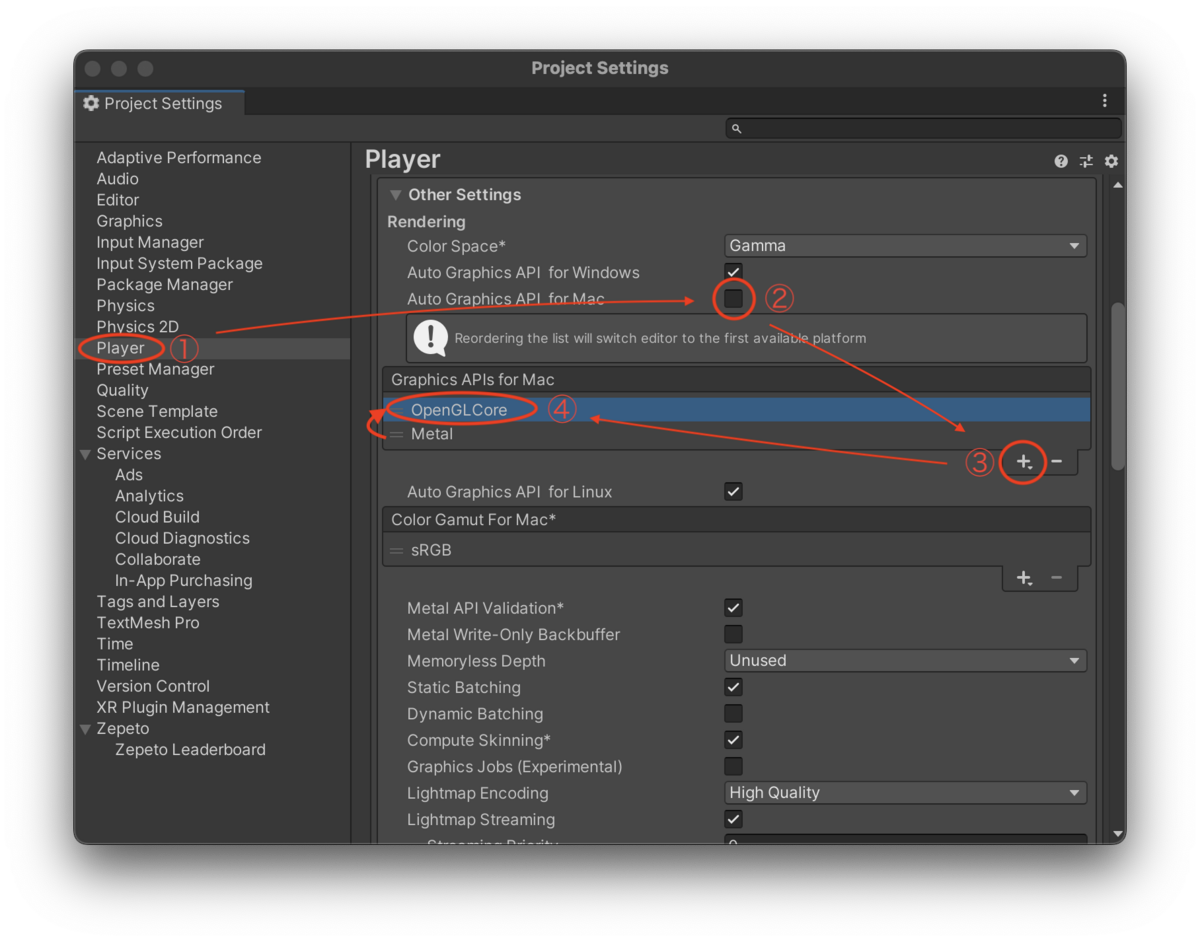Click the plus button under Color Gamut For Mac
1200x942 pixels.
[1022, 577]
